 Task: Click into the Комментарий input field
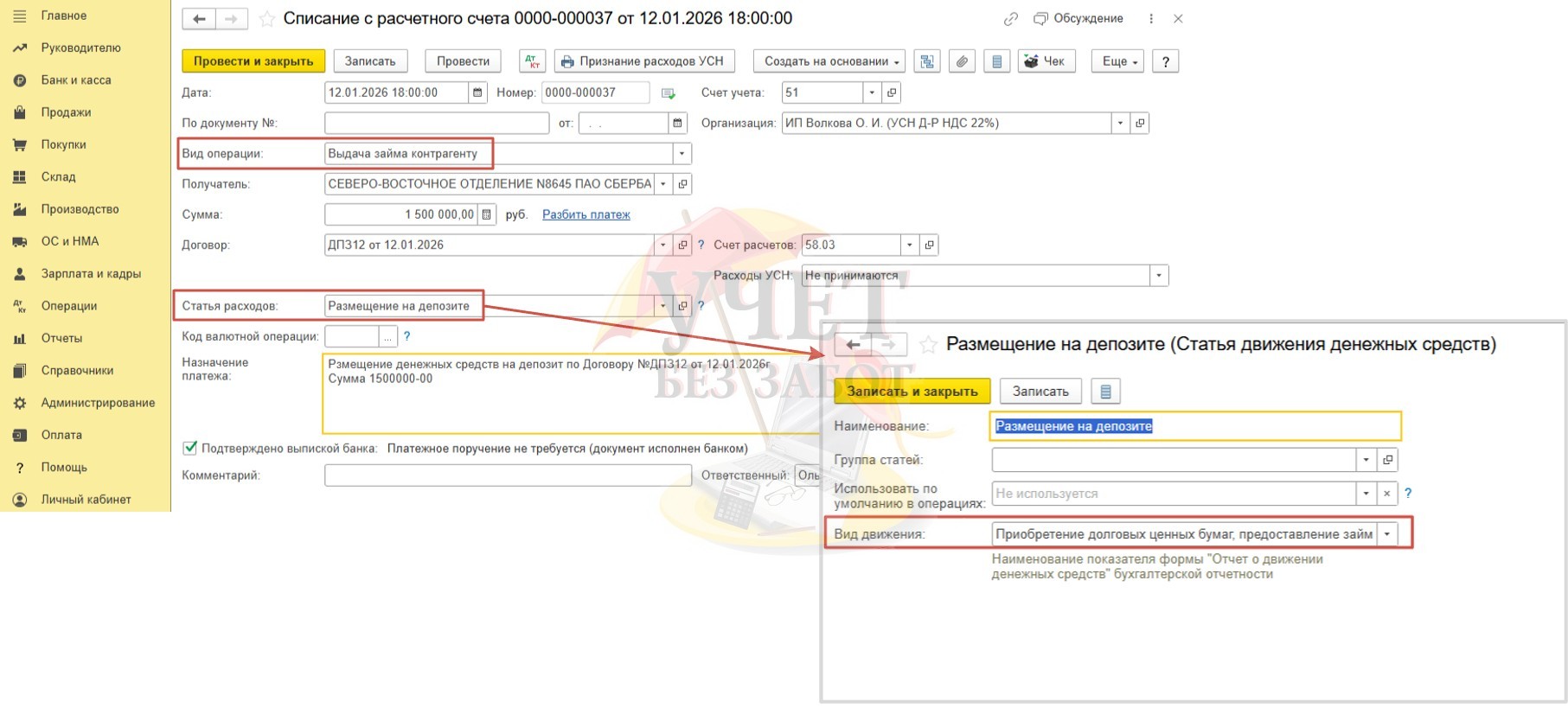[x=508, y=475]
